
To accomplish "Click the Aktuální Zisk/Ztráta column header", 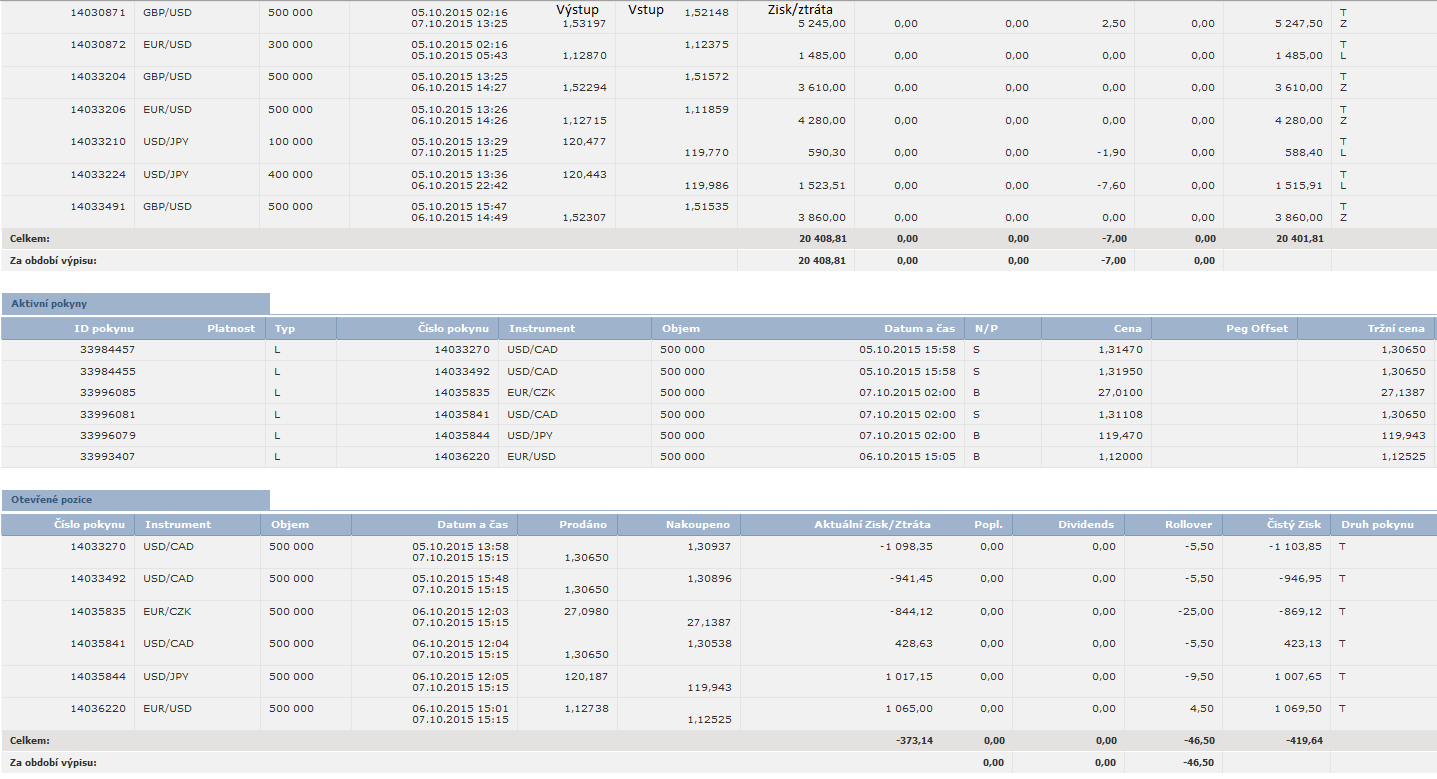I will [873, 524].
